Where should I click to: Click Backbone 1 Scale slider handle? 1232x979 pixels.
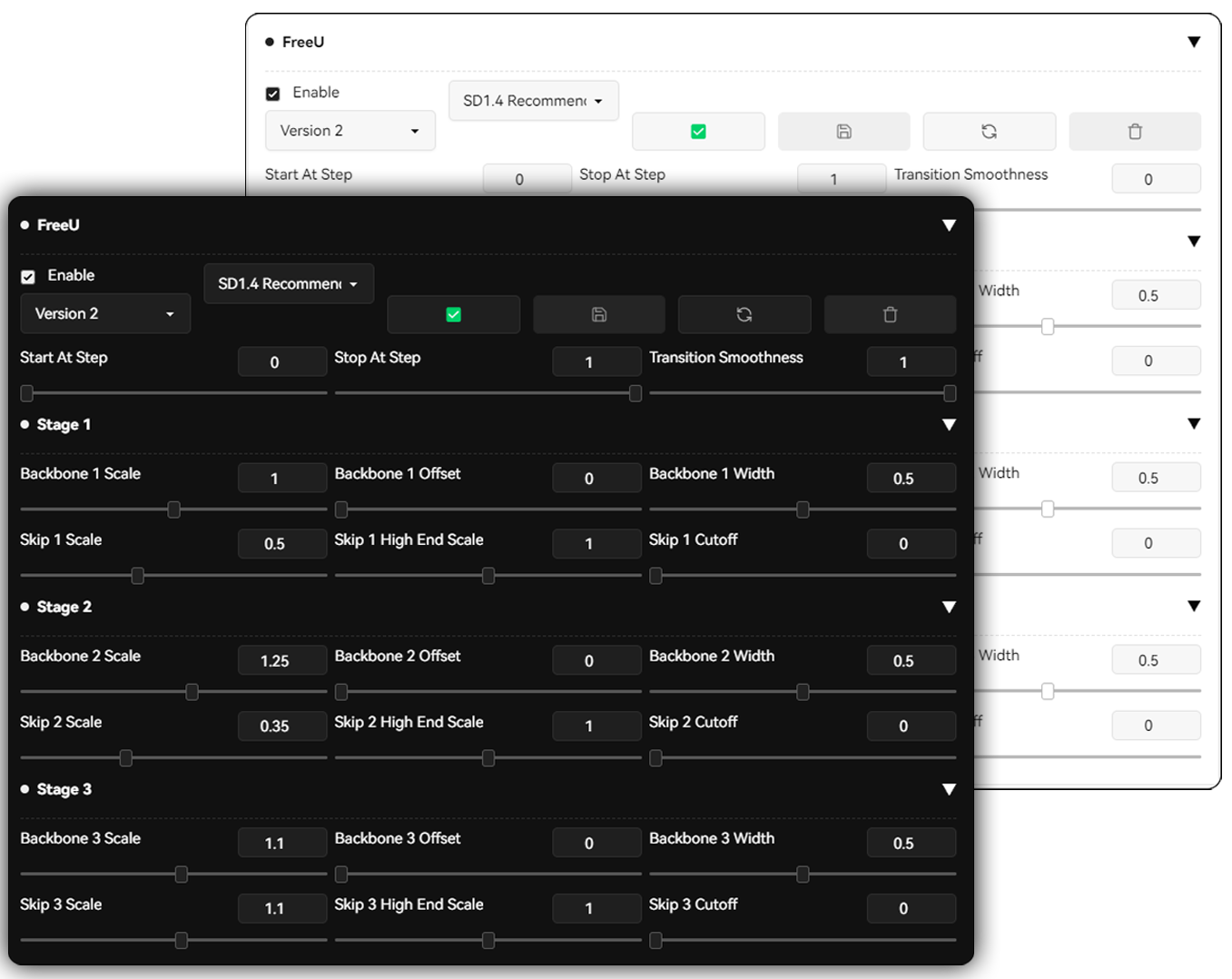coord(173,509)
